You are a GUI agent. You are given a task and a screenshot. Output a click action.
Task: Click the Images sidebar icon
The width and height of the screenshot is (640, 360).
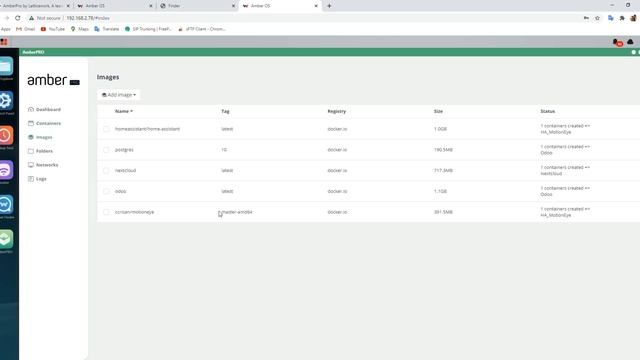(x=31, y=137)
